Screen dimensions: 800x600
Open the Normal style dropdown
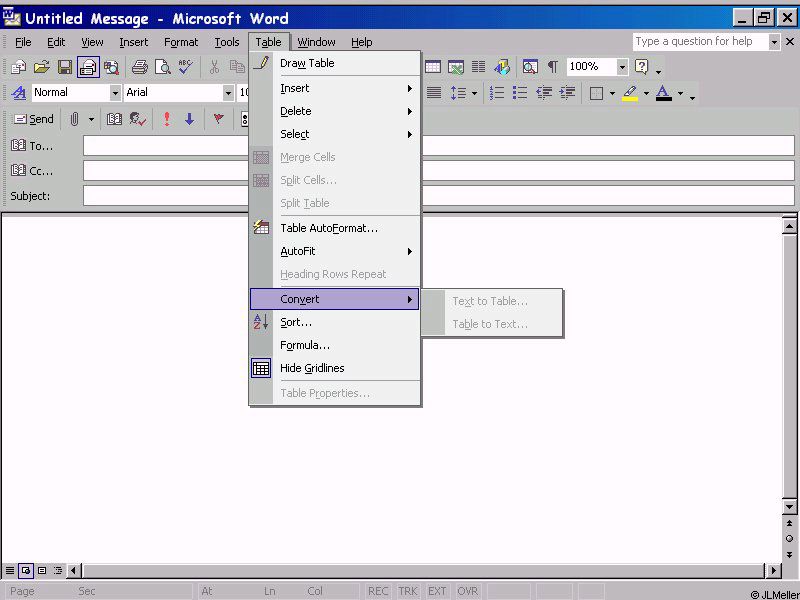tap(115, 93)
